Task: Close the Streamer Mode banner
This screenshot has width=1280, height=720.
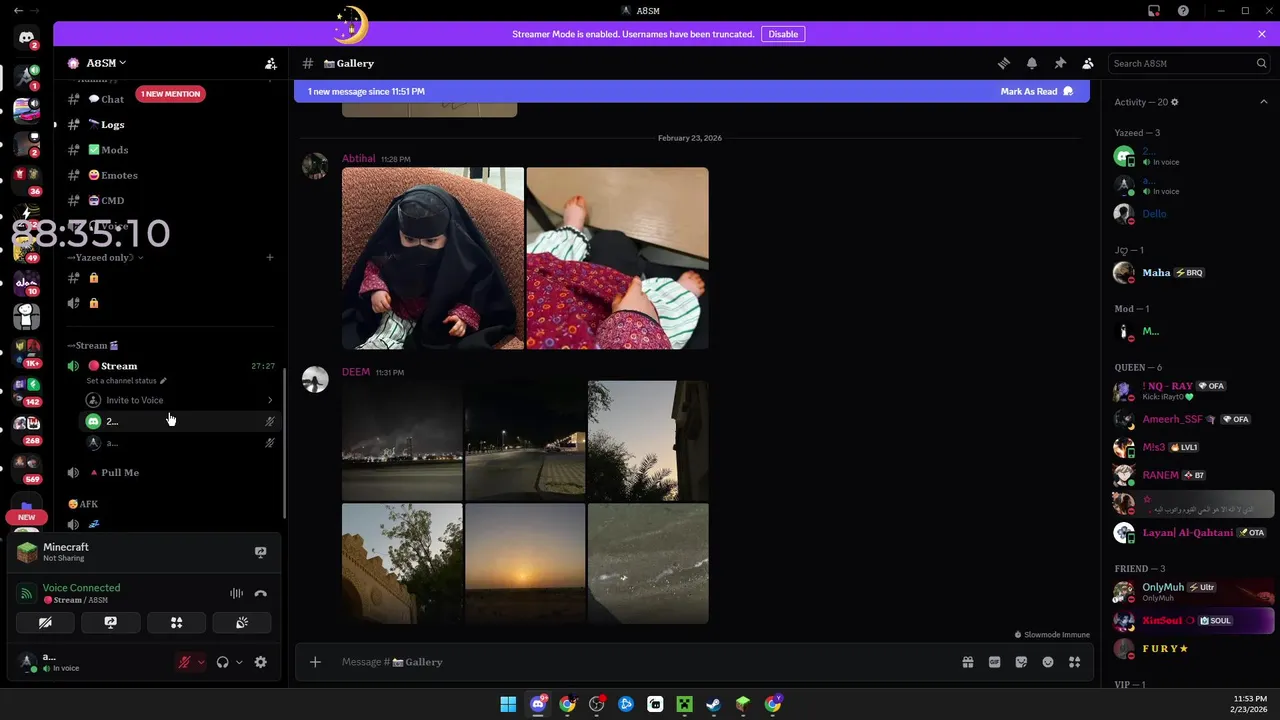Action: [1262, 34]
